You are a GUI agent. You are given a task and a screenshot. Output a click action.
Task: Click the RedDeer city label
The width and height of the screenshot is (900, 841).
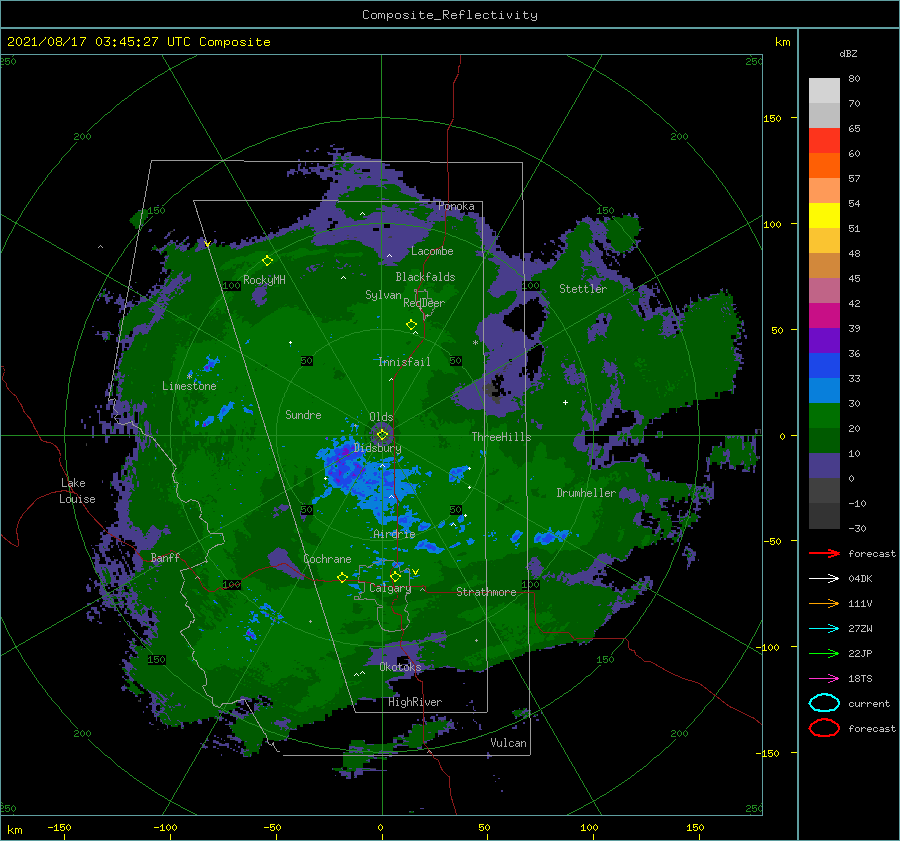pos(424,303)
